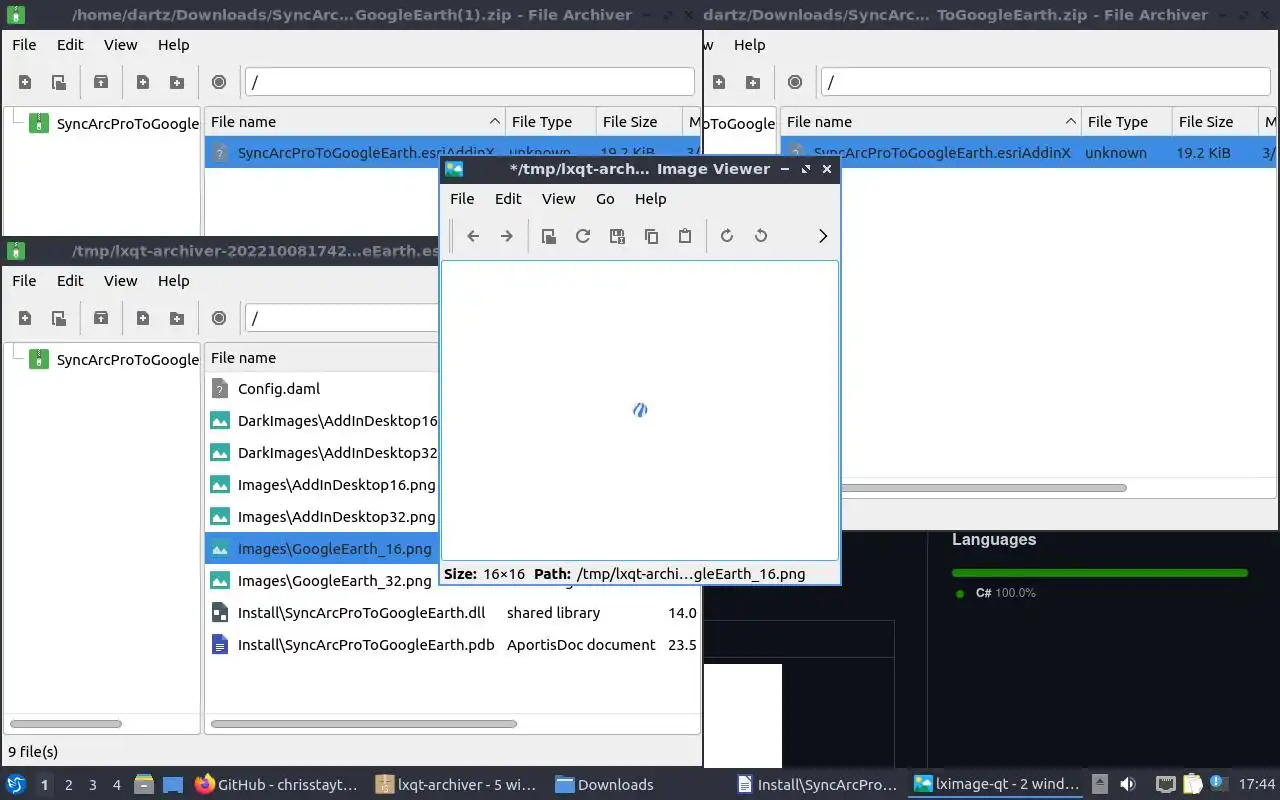The height and width of the screenshot is (800, 1280).
Task: Select Images\GoogleEarth_32.png file row
Action: click(321, 581)
